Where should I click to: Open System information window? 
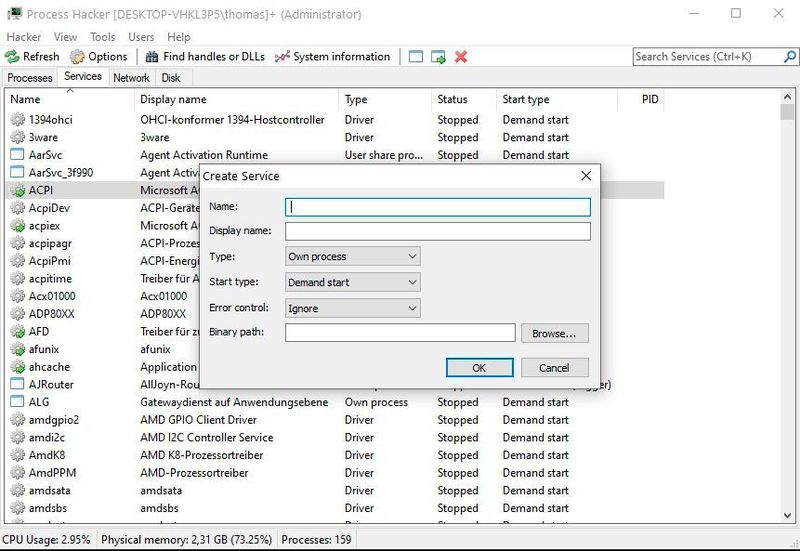332,57
